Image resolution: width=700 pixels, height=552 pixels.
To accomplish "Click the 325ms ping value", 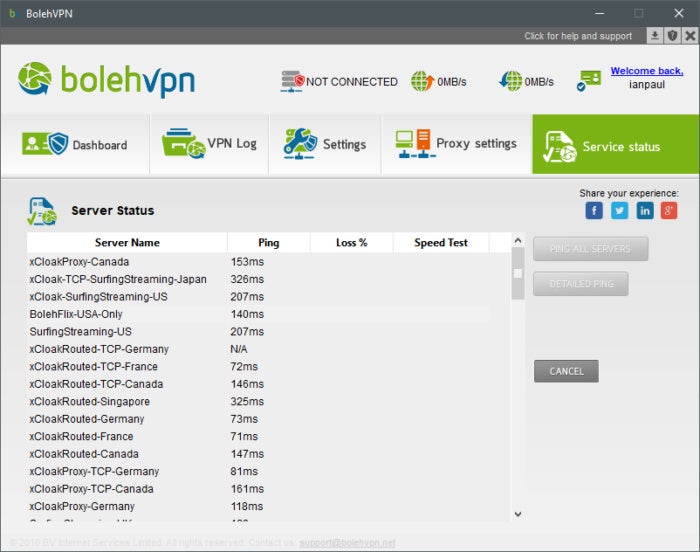I will 247,401.
